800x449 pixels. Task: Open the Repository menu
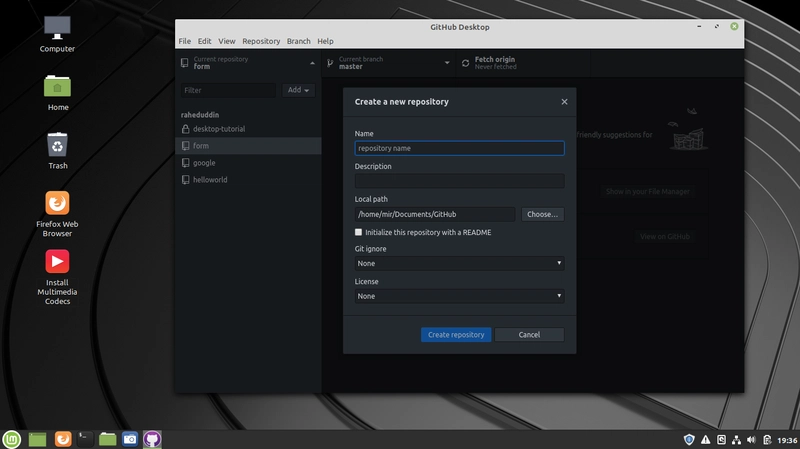coord(261,41)
